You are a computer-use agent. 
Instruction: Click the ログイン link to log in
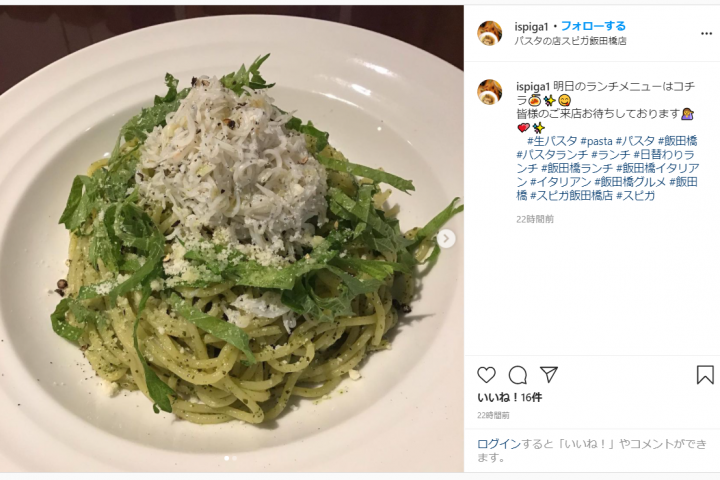point(499,444)
